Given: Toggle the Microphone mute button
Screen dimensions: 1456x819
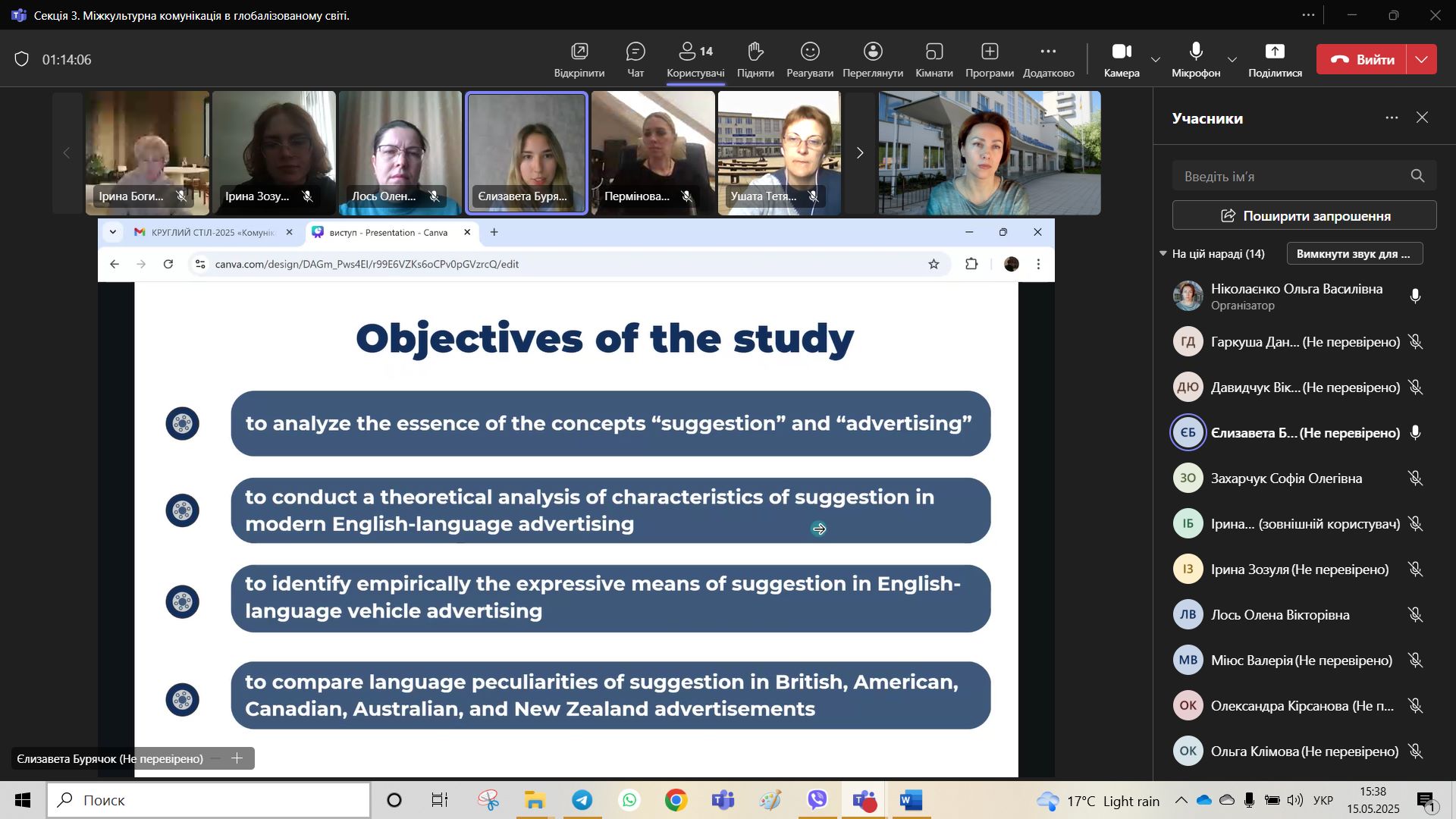Looking at the screenshot, I should (x=1196, y=52).
